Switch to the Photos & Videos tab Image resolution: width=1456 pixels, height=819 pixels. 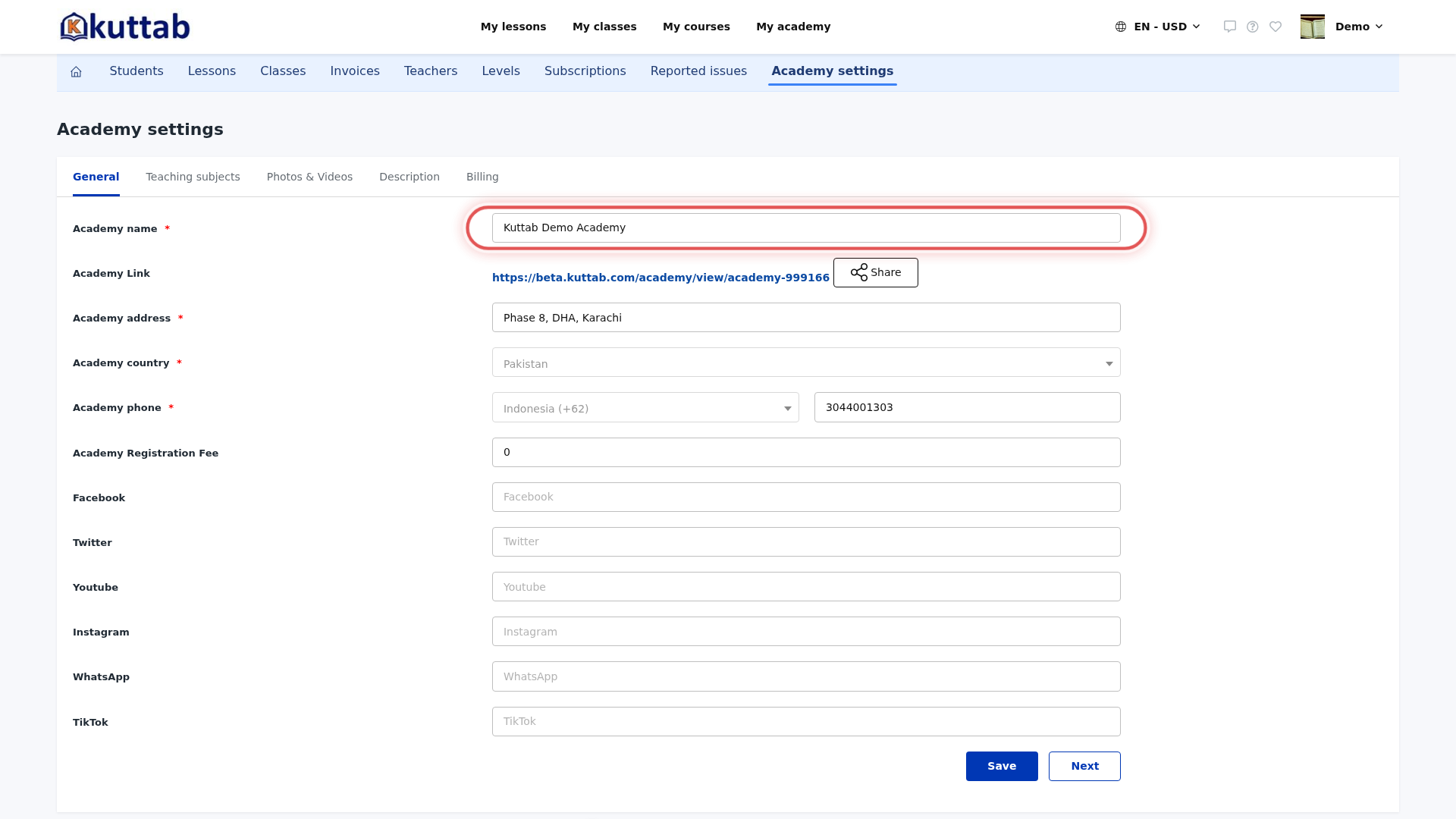point(309,177)
